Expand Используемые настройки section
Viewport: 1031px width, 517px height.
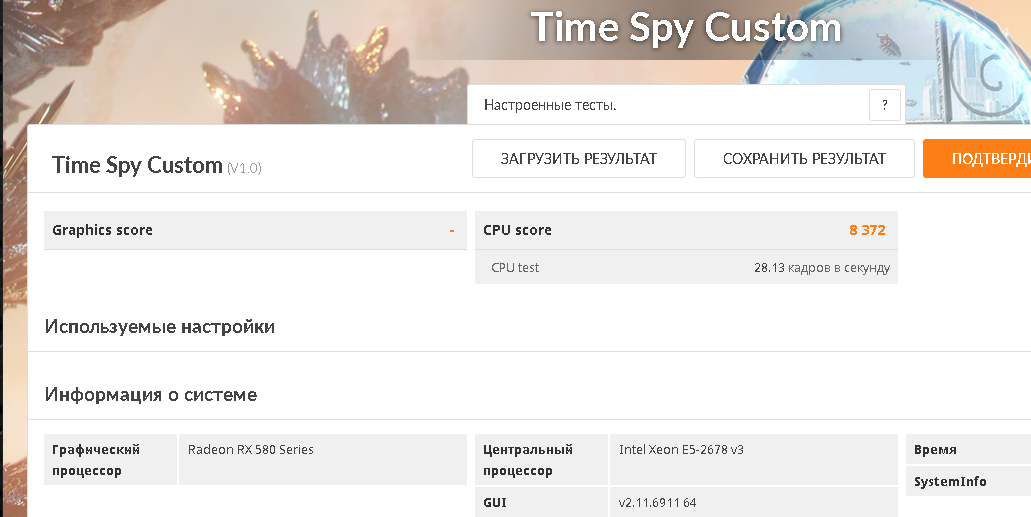[160, 327]
